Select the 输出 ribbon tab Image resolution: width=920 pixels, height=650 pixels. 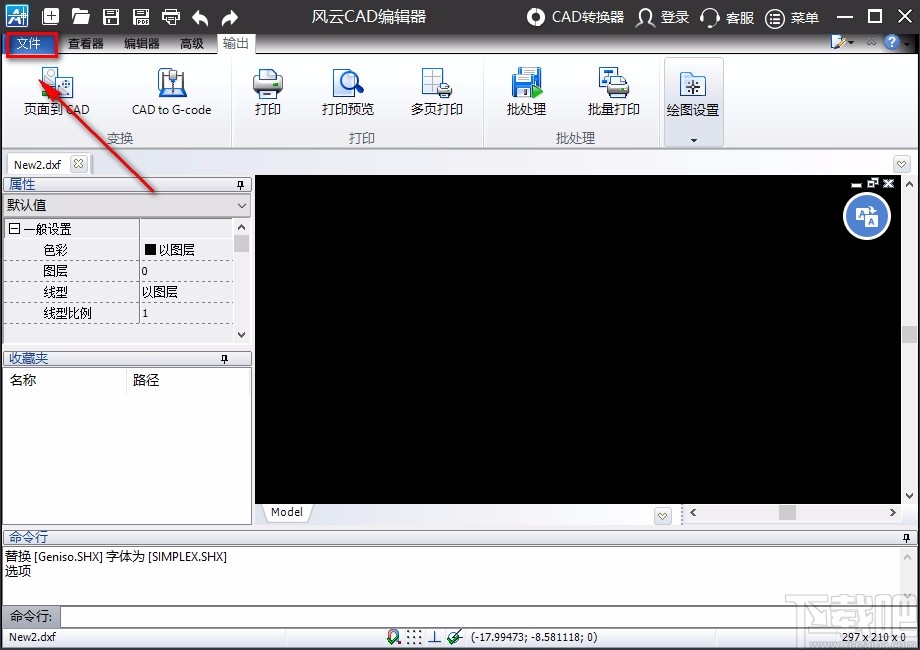[x=236, y=43]
